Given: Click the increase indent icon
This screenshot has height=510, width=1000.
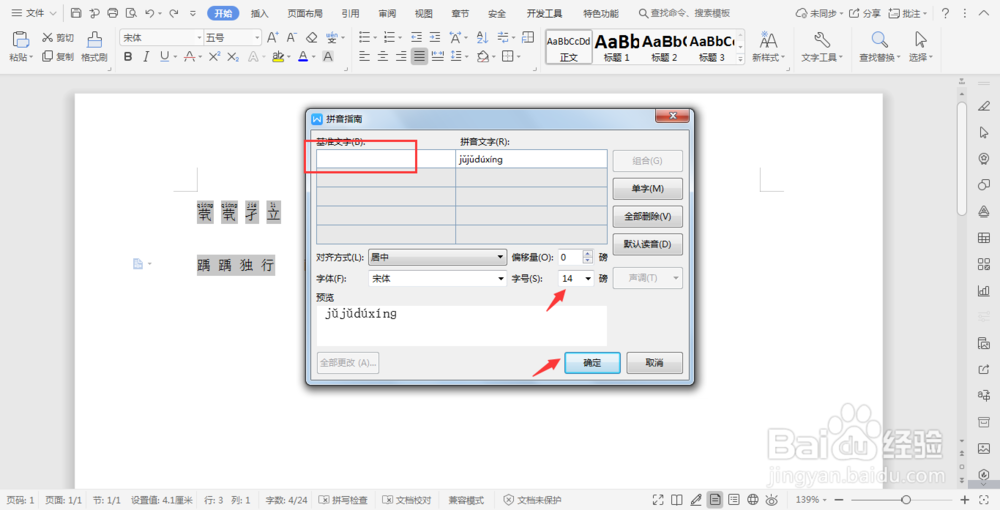Looking at the screenshot, I should tap(435, 38).
